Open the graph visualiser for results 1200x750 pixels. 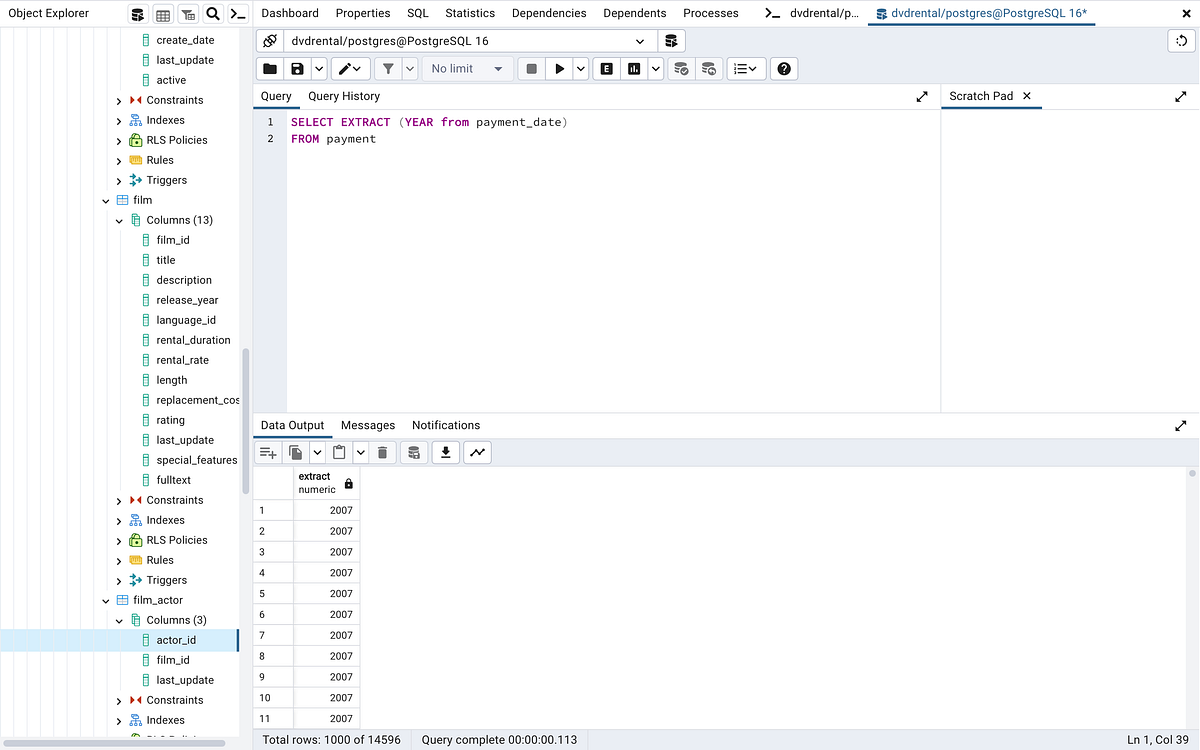click(x=477, y=452)
